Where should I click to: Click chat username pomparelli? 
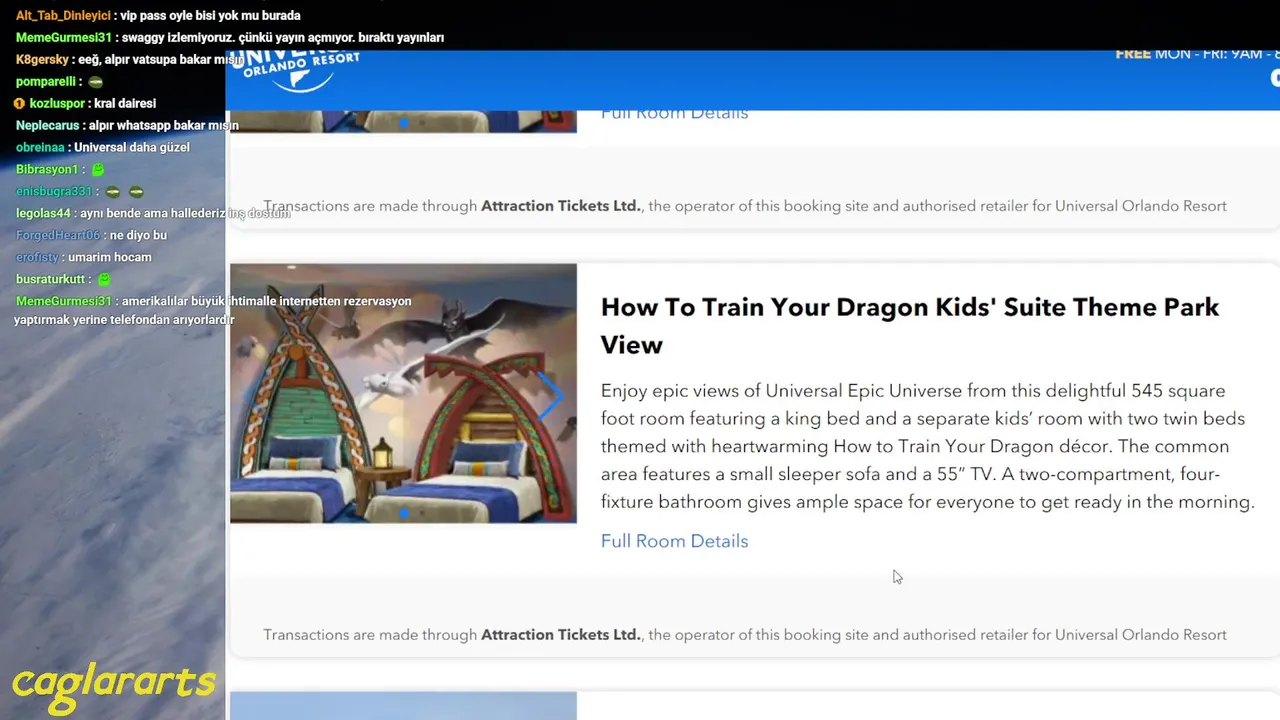(x=46, y=82)
